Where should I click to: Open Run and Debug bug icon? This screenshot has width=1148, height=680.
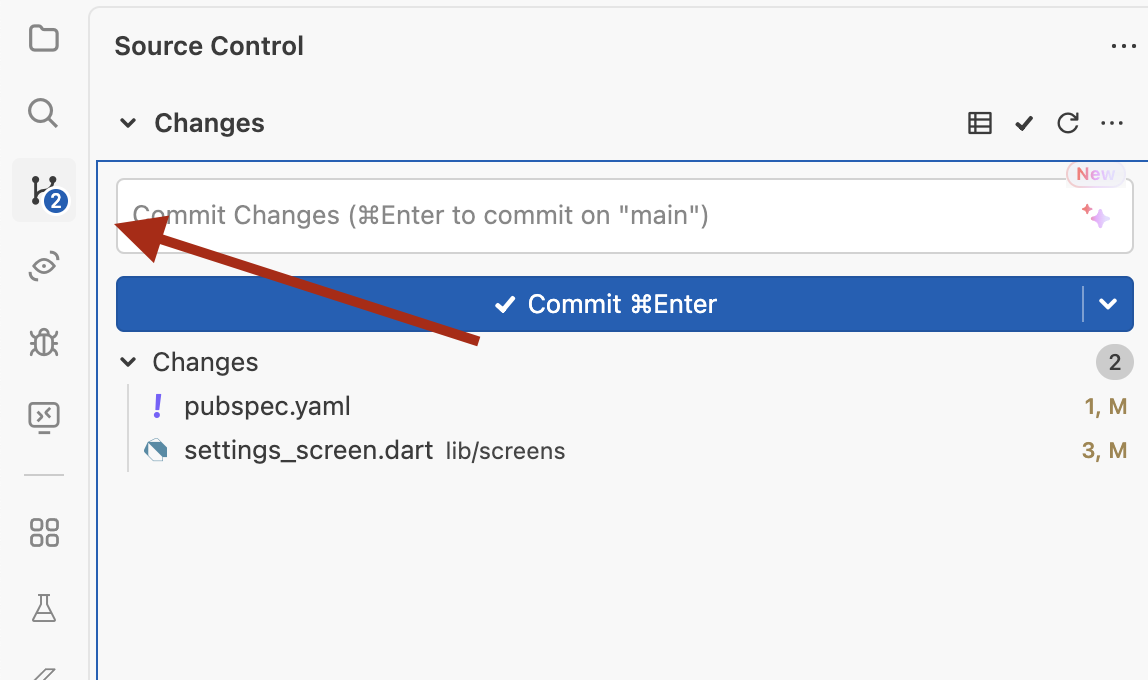click(x=44, y=342)
